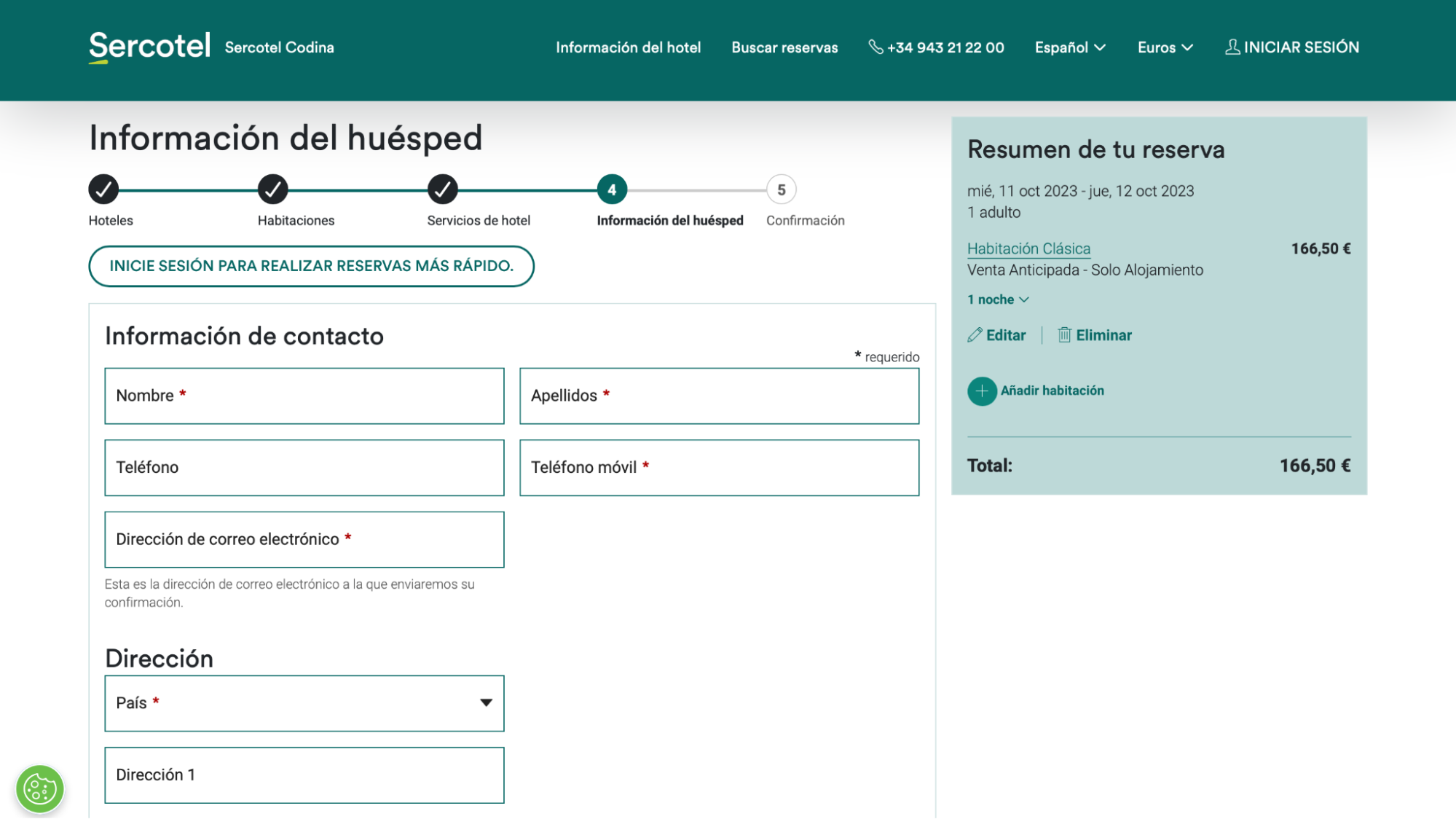
Task: Click the plus Añadir habitación icon
Action: tap(982, 391)
